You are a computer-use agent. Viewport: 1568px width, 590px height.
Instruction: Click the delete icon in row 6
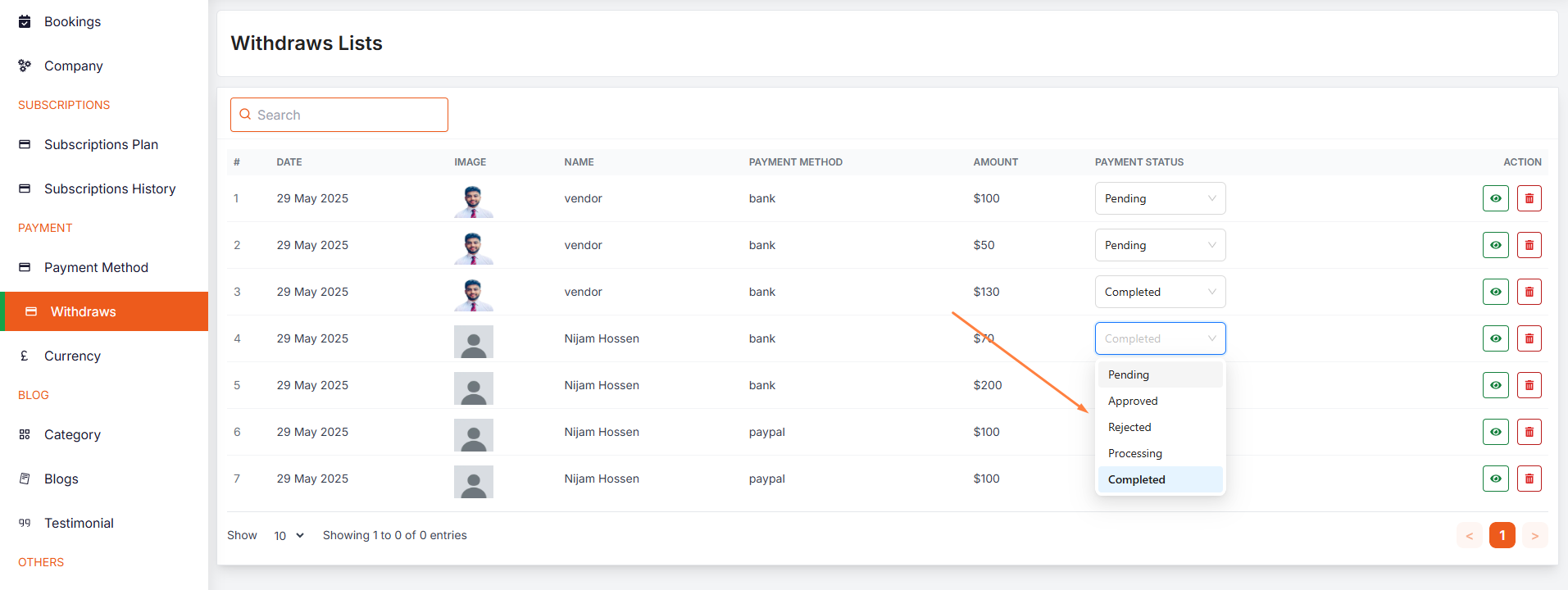(1529, 432)
